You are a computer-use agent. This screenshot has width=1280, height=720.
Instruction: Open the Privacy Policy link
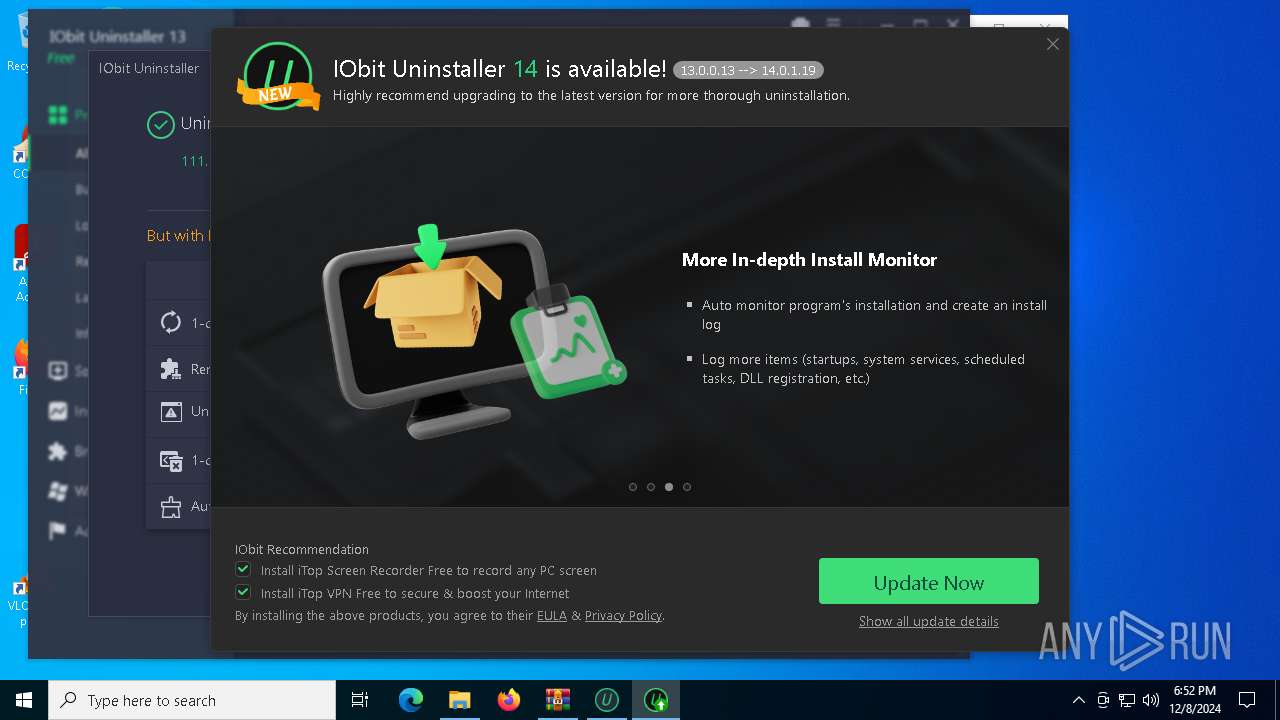click(x=623, y=616)
